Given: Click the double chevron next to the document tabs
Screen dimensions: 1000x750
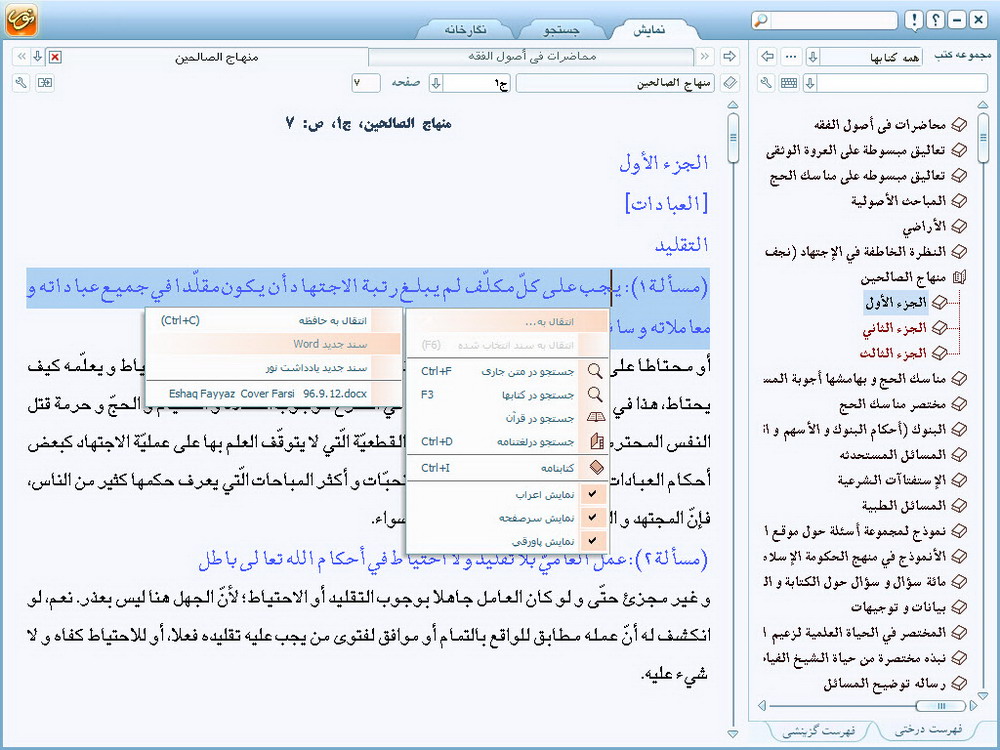Looking at the screenshot, I should tap(705, 56).
